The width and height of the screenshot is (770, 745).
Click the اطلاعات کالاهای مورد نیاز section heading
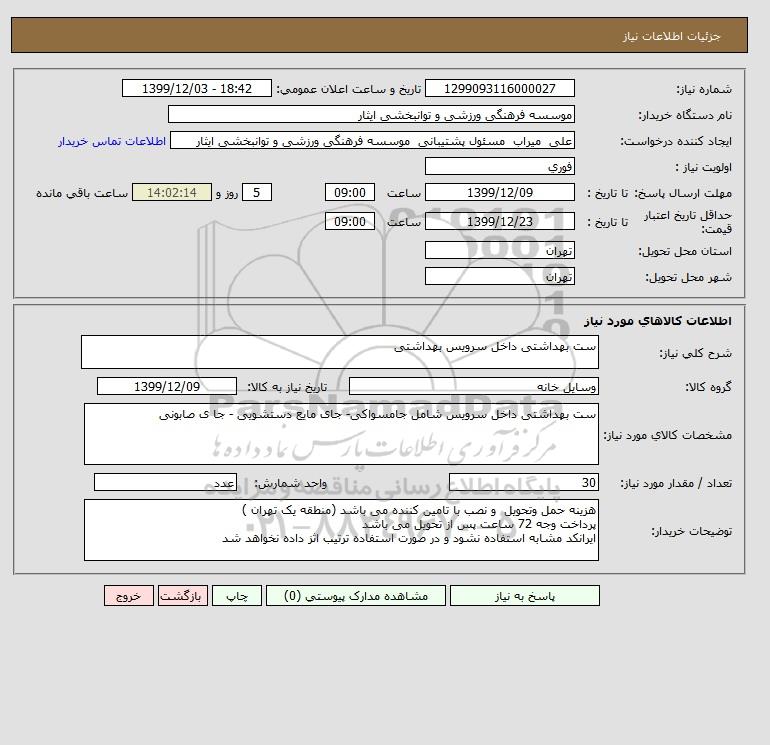point(658,321)
